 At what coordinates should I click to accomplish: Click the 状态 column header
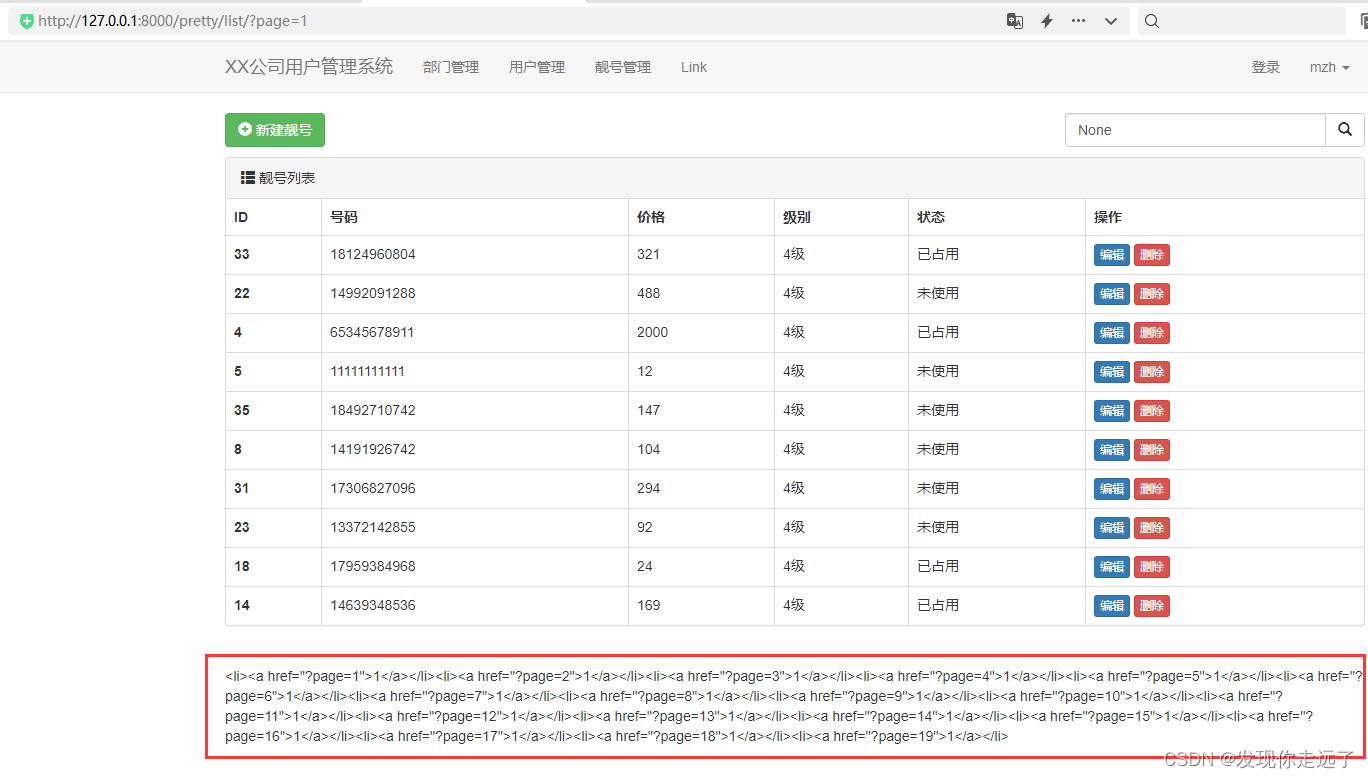931,217
